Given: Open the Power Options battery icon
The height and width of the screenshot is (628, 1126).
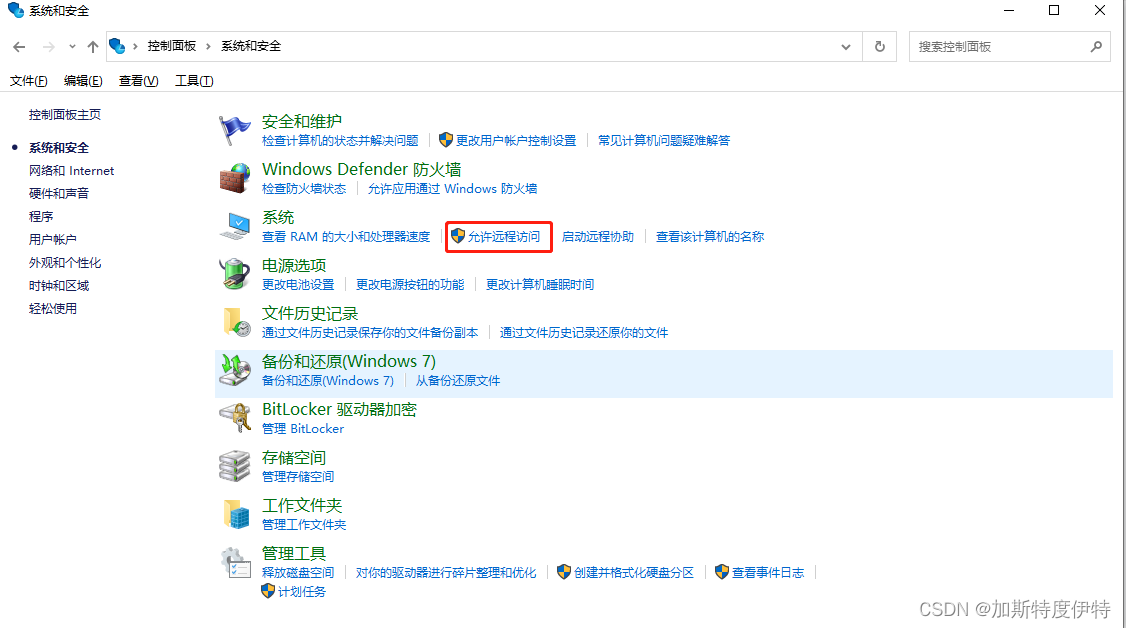Looking at the screenshot, I should tap(234, 274).
